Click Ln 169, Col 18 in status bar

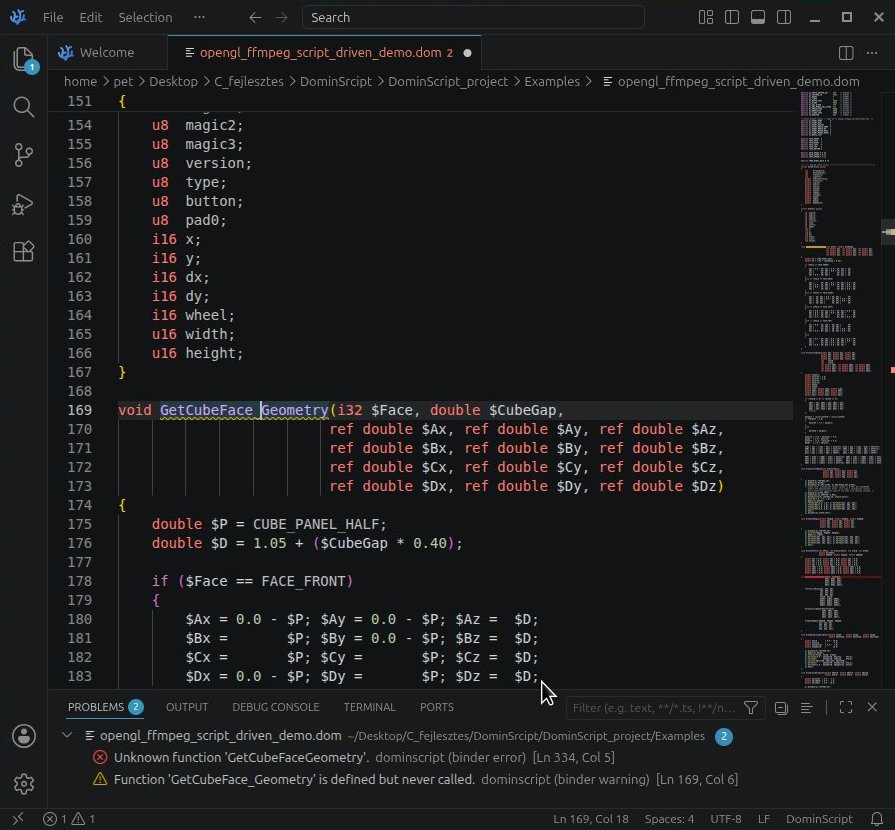tap(591, 819)
